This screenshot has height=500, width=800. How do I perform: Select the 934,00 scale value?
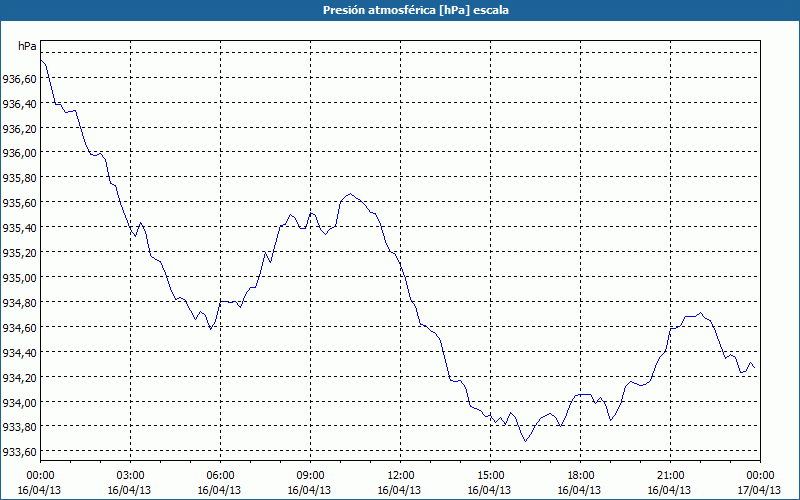[x=20, y=403]
